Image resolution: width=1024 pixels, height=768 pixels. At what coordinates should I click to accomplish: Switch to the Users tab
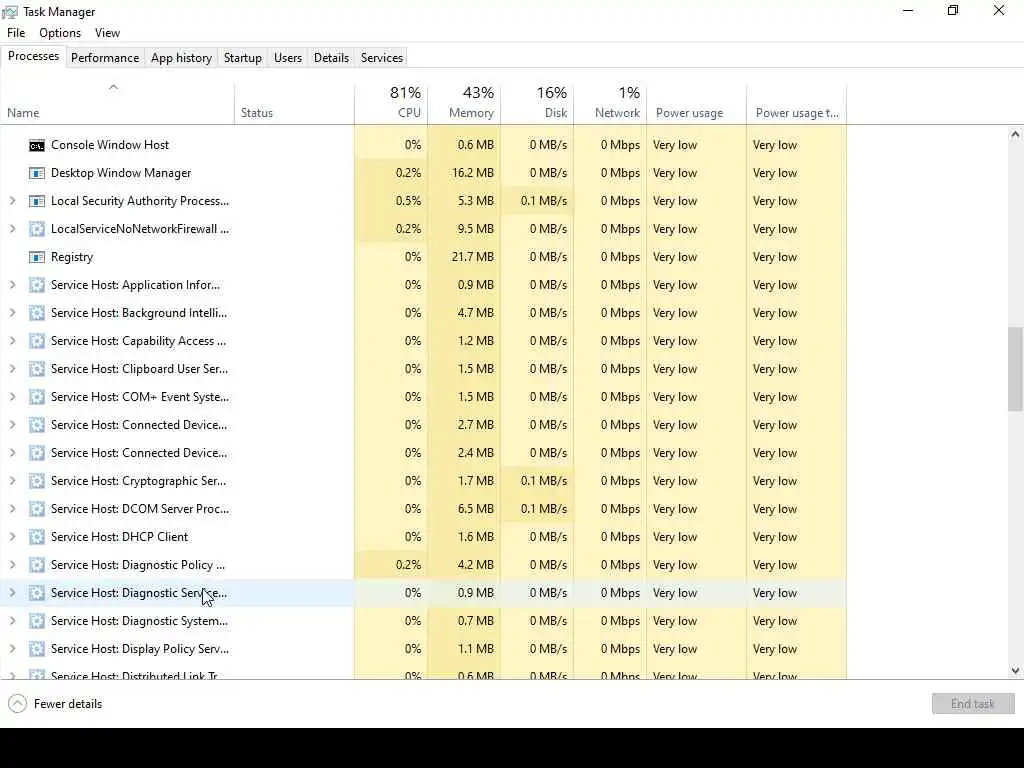click(x=287, y=57)
